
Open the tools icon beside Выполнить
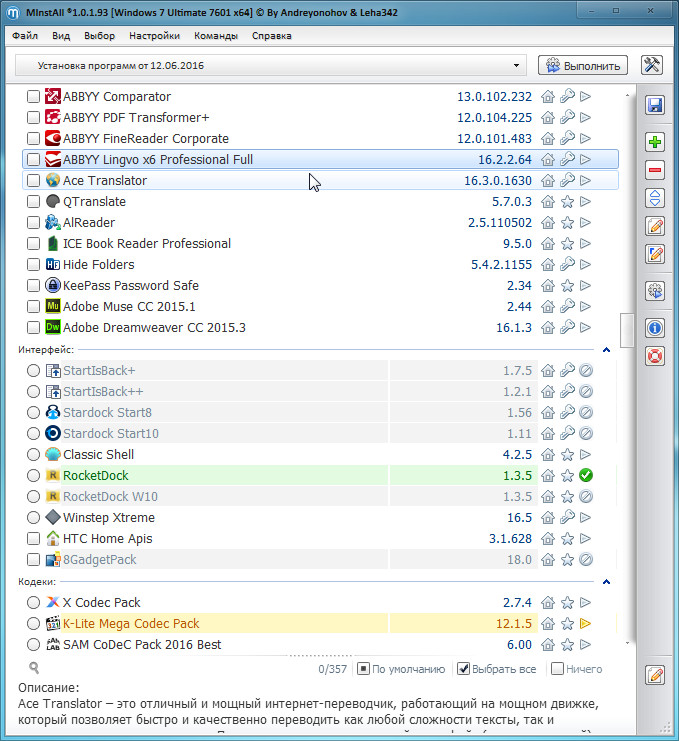[652, 65]
